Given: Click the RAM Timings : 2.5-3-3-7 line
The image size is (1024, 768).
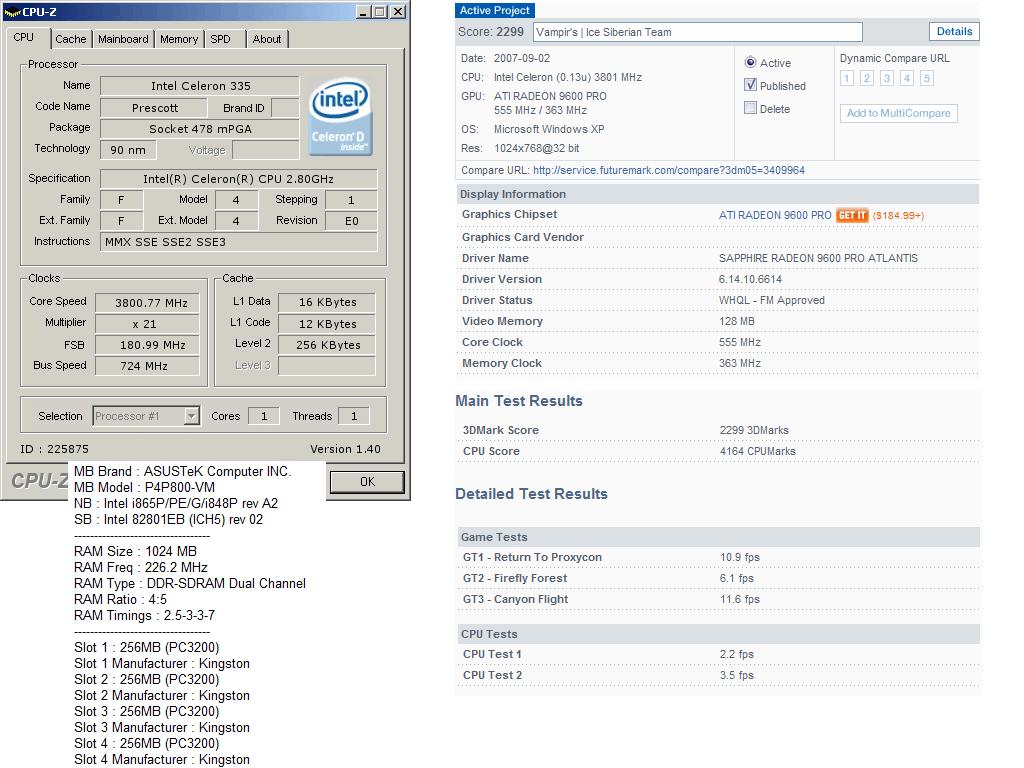Looking at the screenshot, I should 144,615.
